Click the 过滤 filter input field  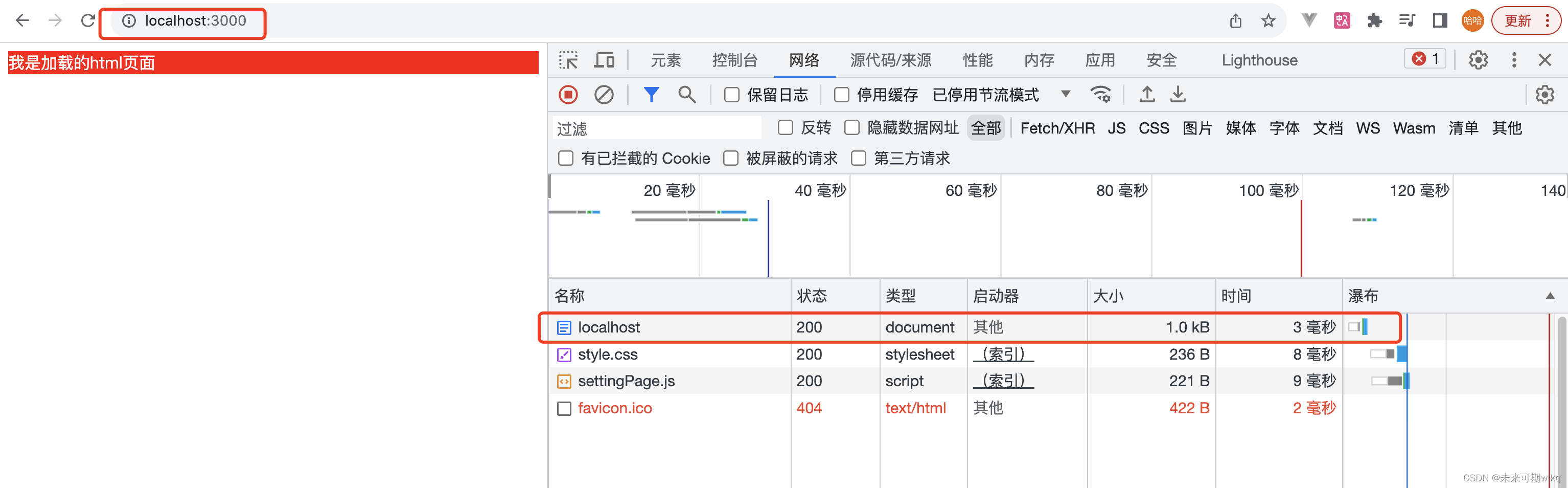(x=657, y=128)
